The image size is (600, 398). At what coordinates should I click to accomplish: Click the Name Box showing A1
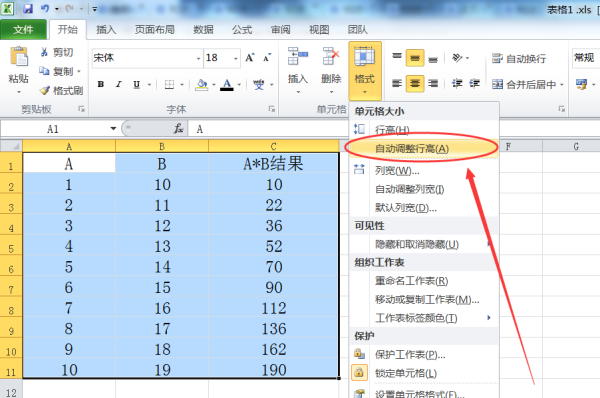54,129
